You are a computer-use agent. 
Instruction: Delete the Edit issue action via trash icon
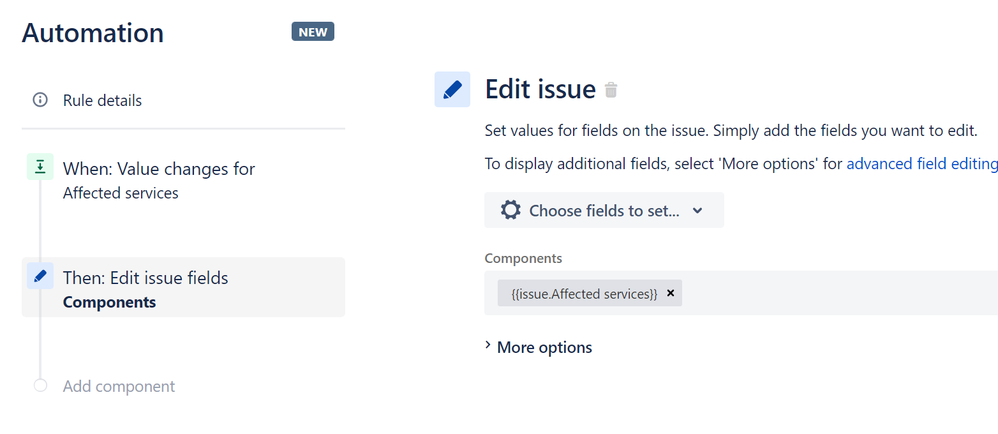[610, 90]
